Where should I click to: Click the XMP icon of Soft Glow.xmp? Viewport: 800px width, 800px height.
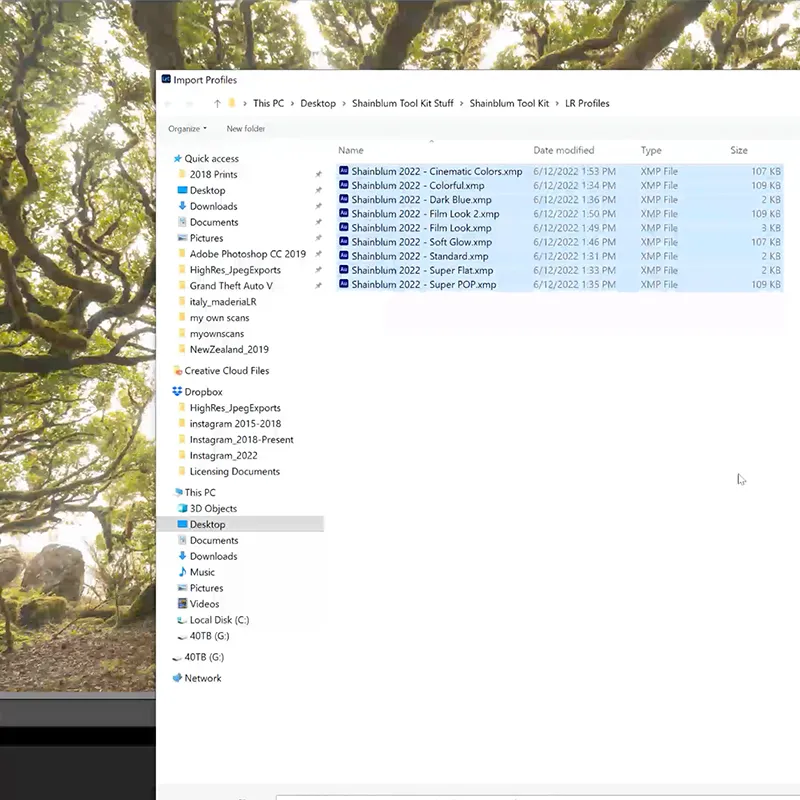point(344,242)
